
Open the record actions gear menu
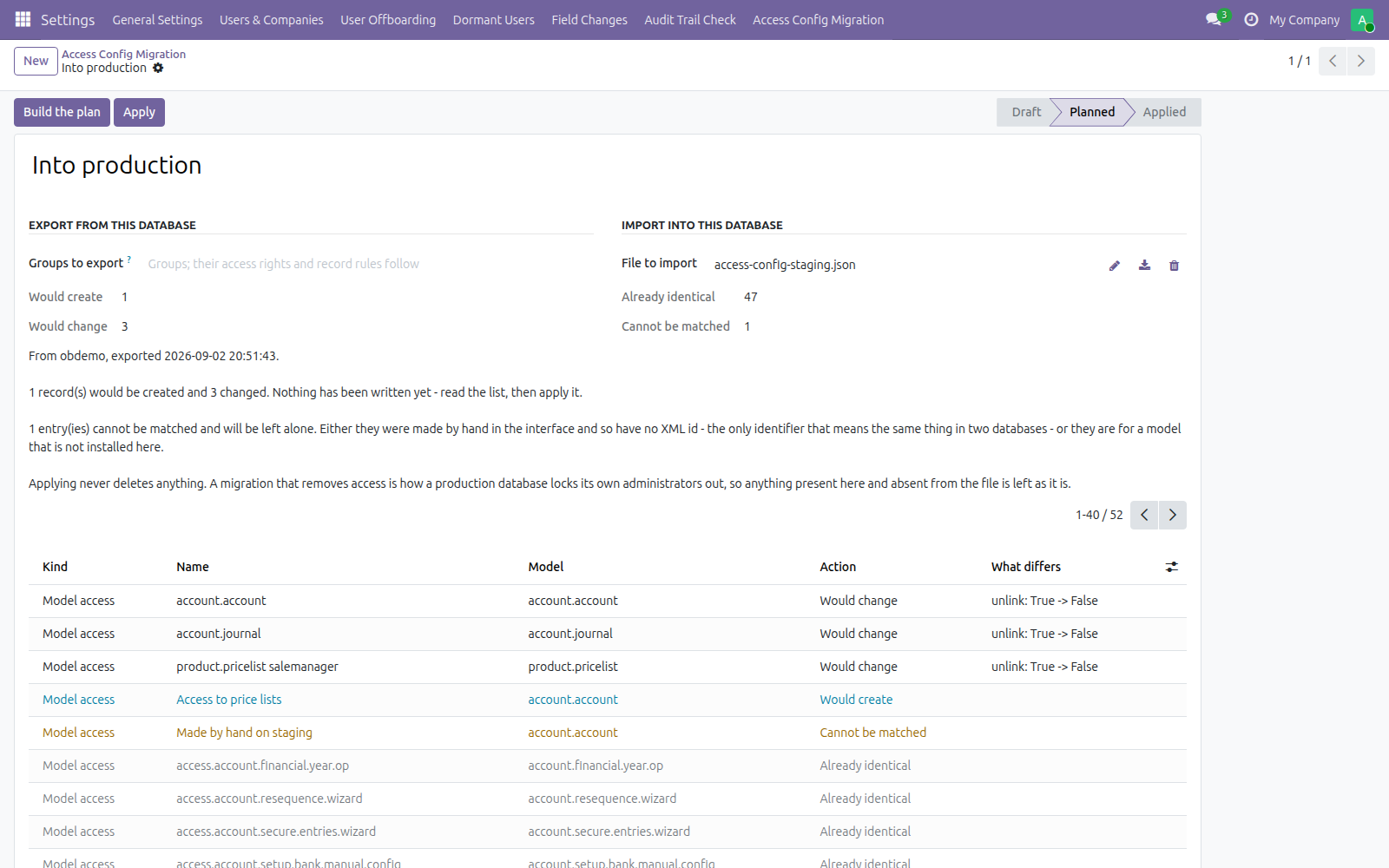pyautogui.click(x=158, y=68)
